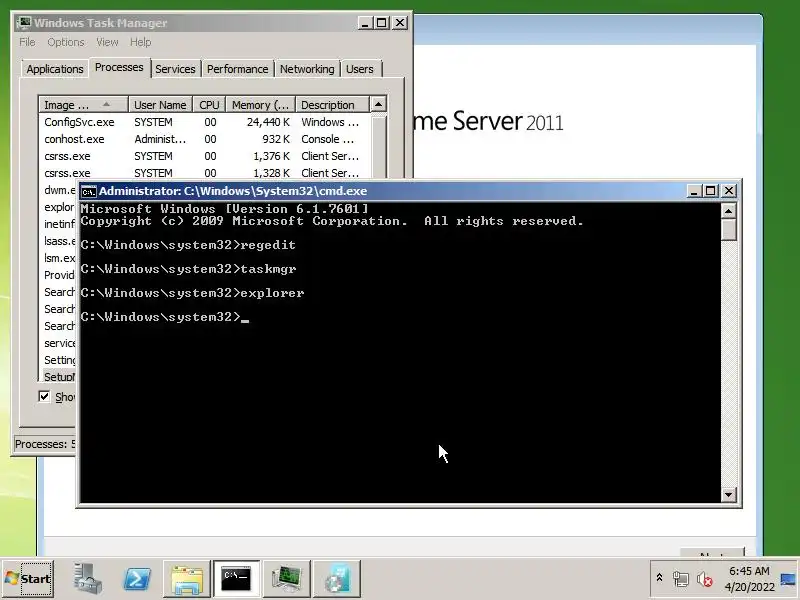Image resolution: width=800 pixels, height=600 pixels.
Task: Switch to the Services tab
Action: [x=175, y=69]
